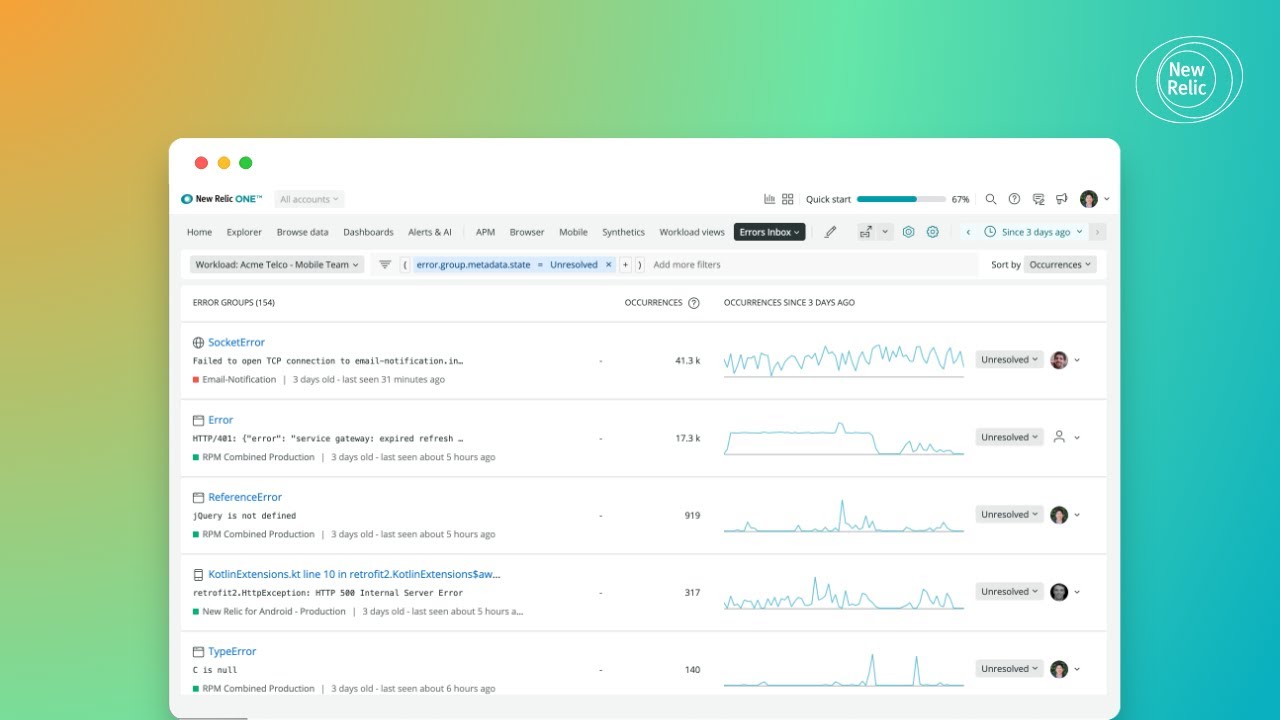This screenshot has width=1280, height=720.
Task: Open Browse data tab
Action: click(302, 232)
